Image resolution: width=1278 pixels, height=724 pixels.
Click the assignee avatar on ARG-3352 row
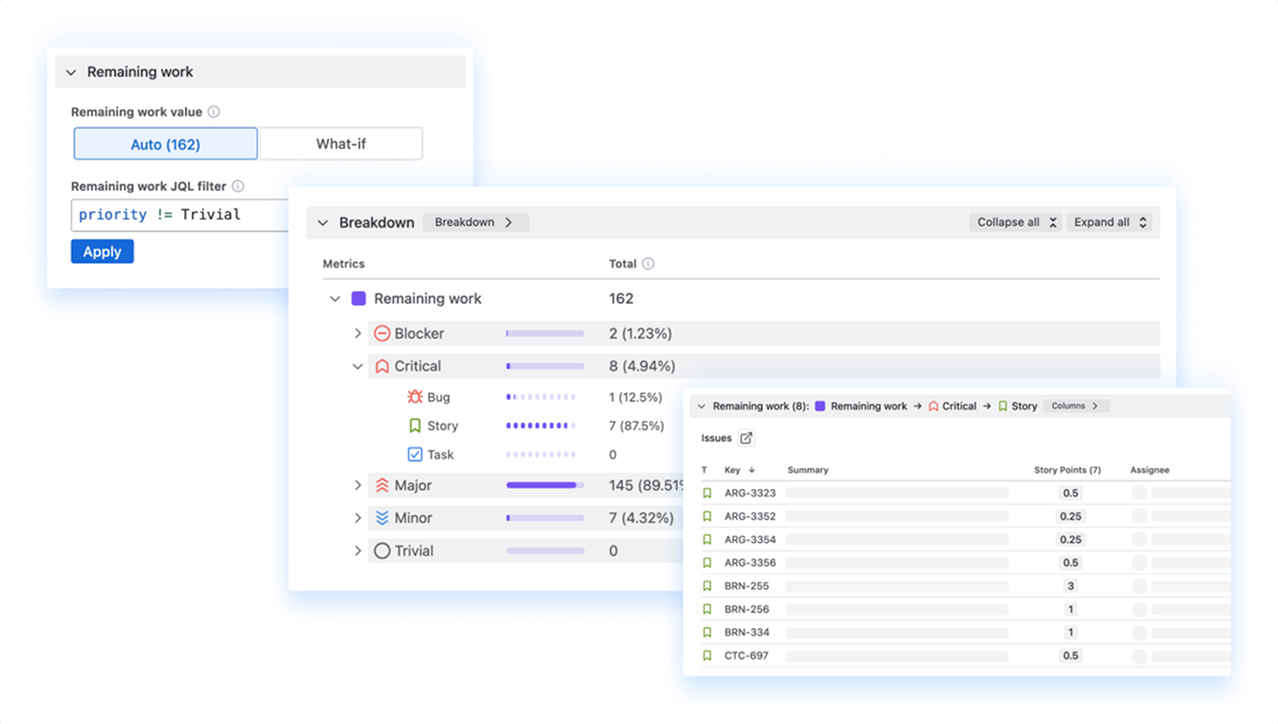(x=1139, y=516)
